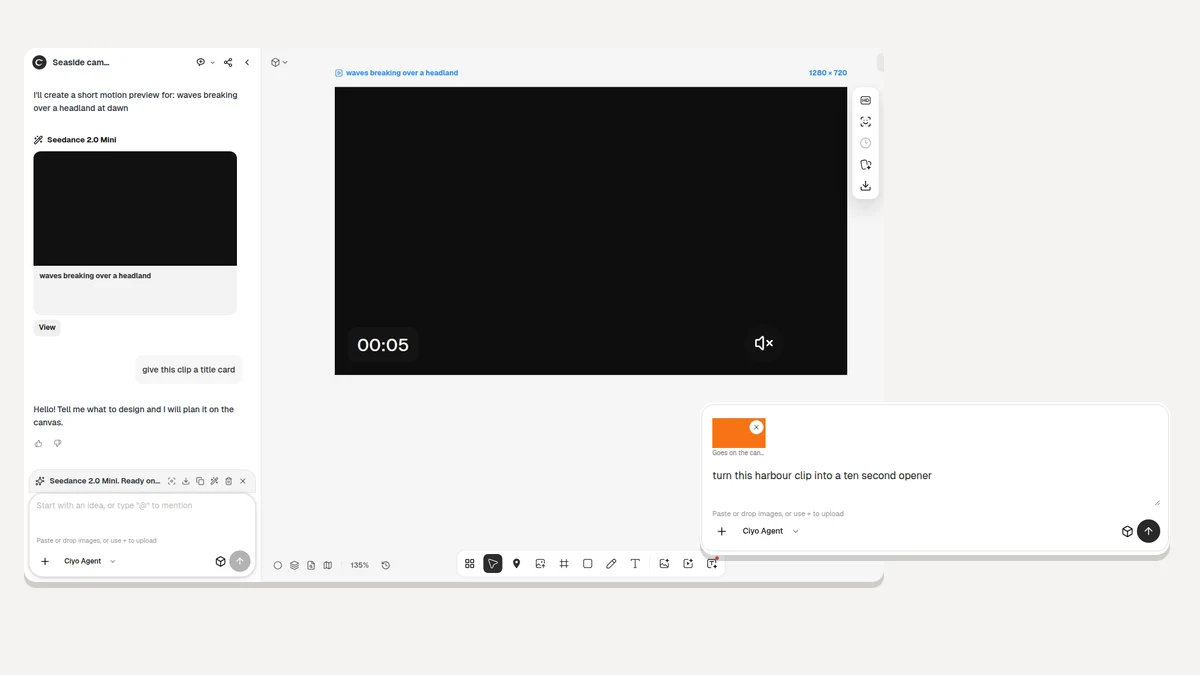Open the cube dropdown at canvas top-left
Viewport: 1200px width, 675px height.
click(279, 62)
